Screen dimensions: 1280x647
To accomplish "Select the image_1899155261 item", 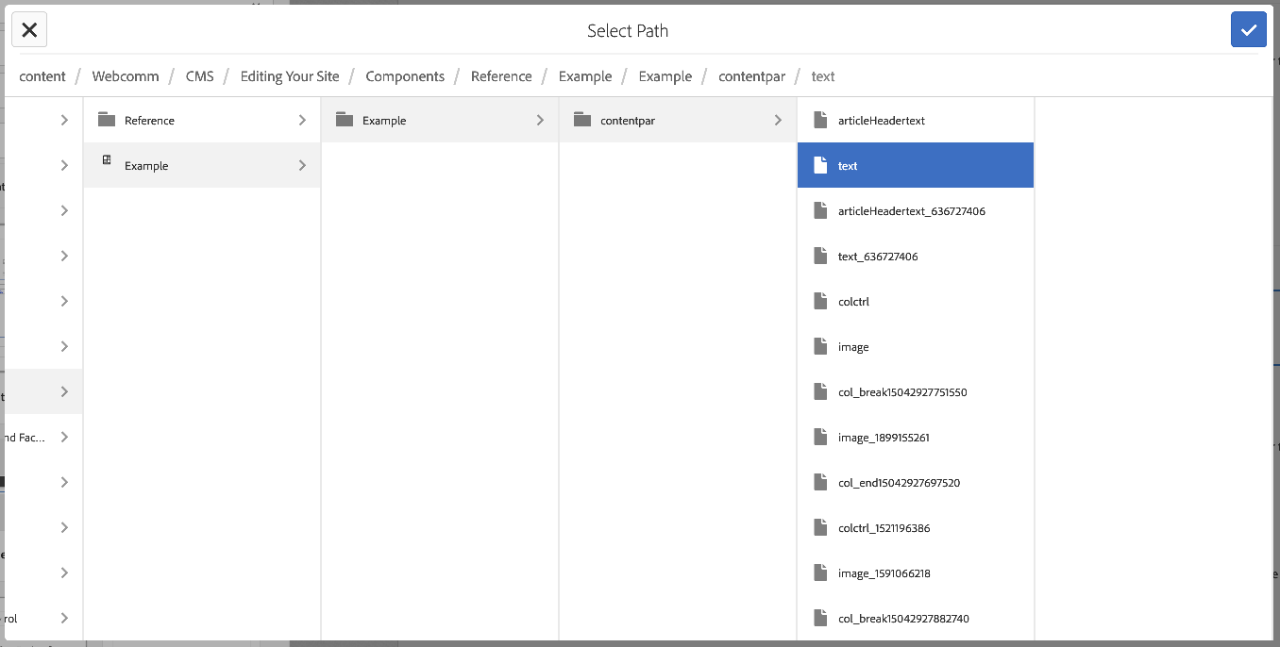I will [x=884, y=437].
